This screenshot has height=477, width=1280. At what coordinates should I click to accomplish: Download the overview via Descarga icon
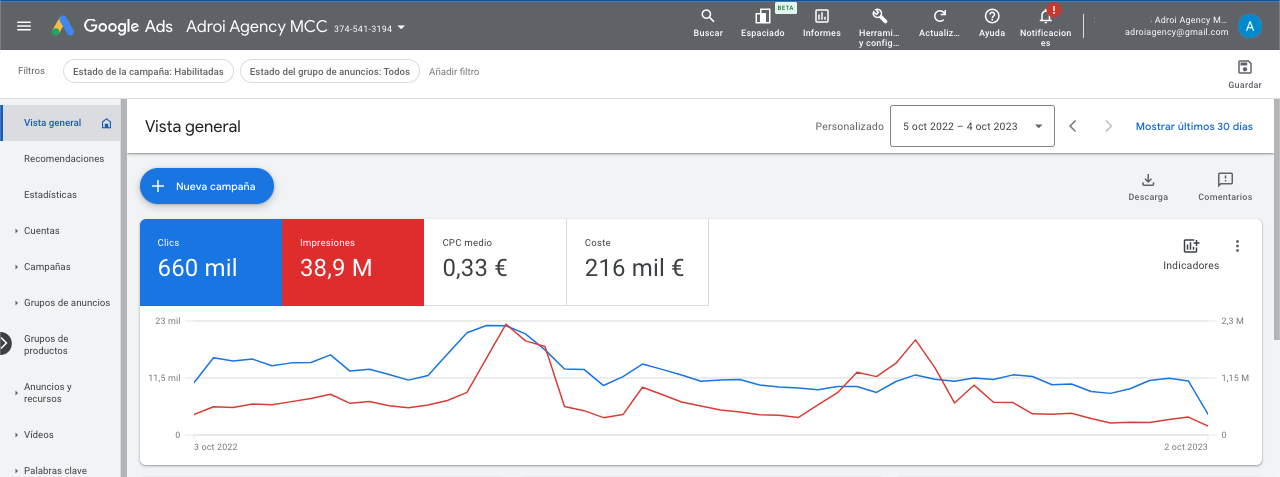coord(1148,180)
